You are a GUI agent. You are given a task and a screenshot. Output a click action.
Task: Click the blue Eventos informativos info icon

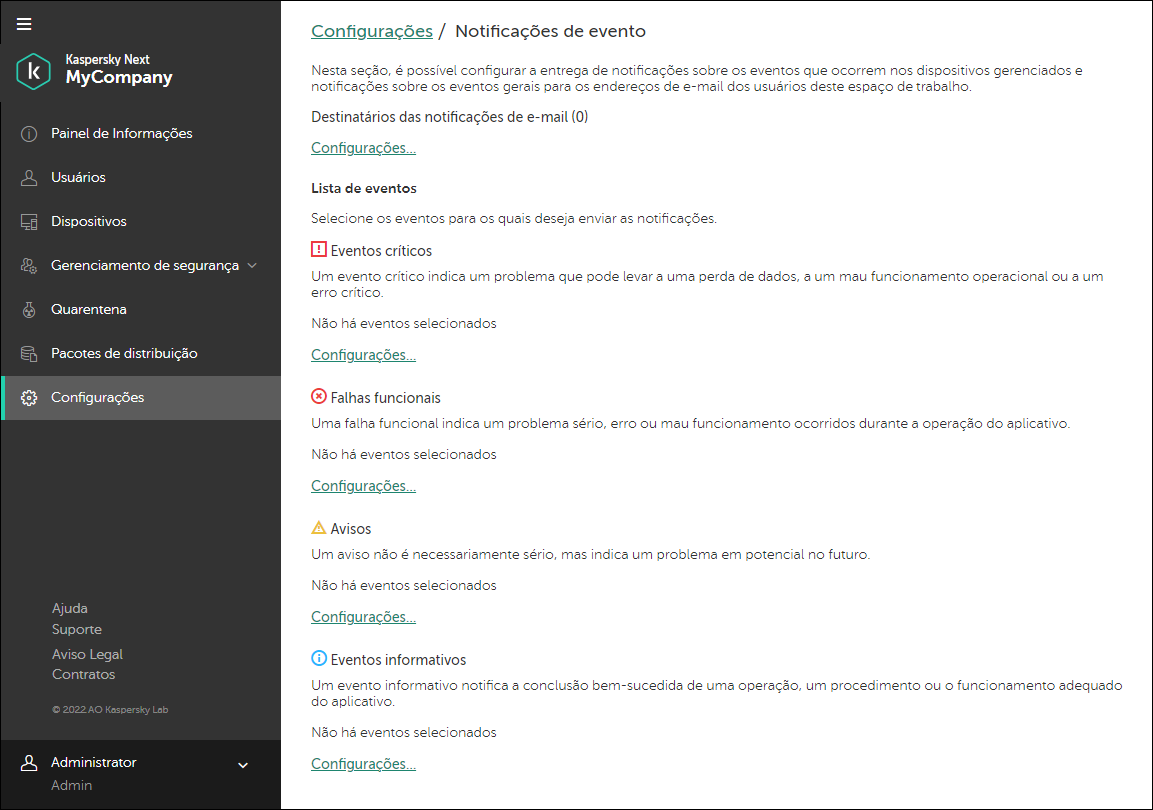[x=318, y=658]
